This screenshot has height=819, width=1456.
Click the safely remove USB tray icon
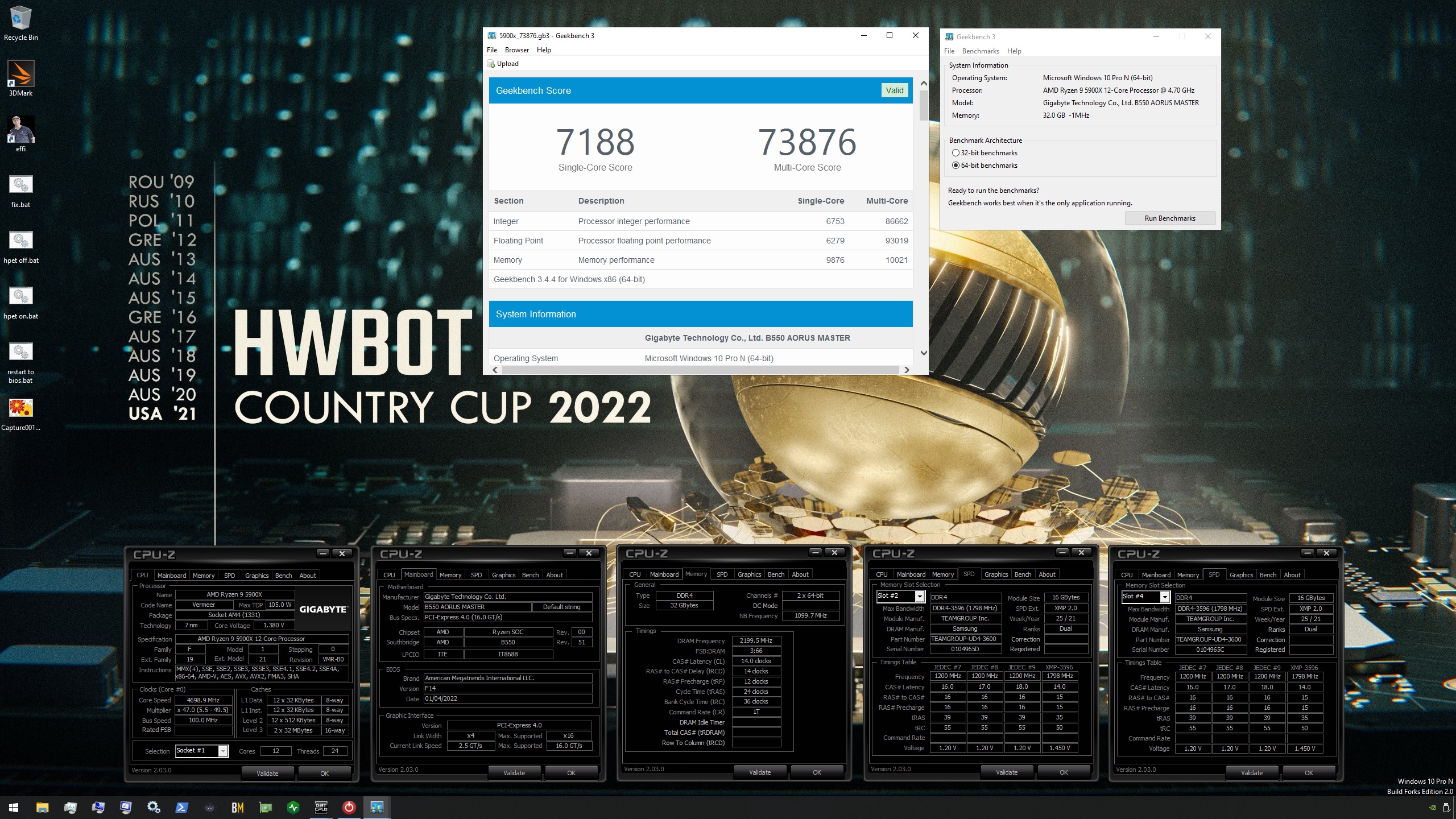point(1447,808)
